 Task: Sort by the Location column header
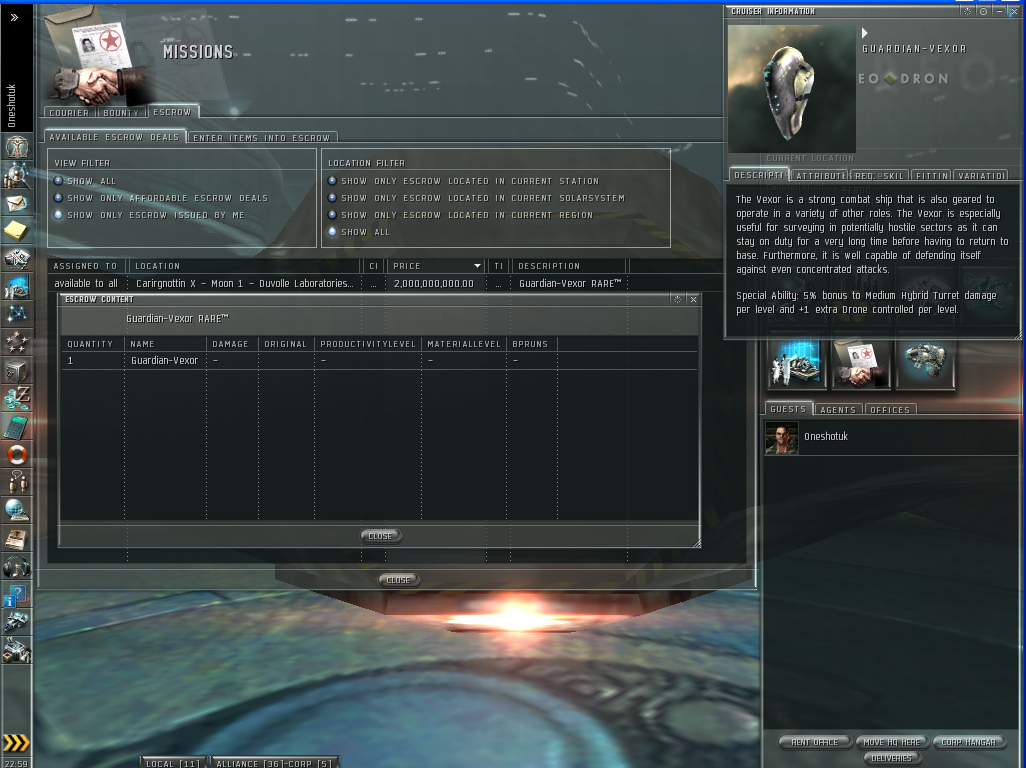point(245,266)
